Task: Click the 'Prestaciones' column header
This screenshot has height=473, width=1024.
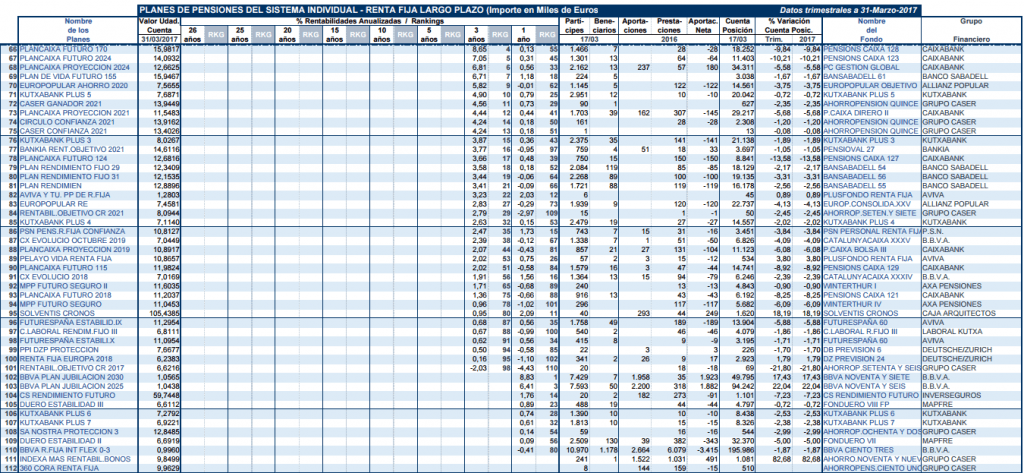Action: click(669, 25)
